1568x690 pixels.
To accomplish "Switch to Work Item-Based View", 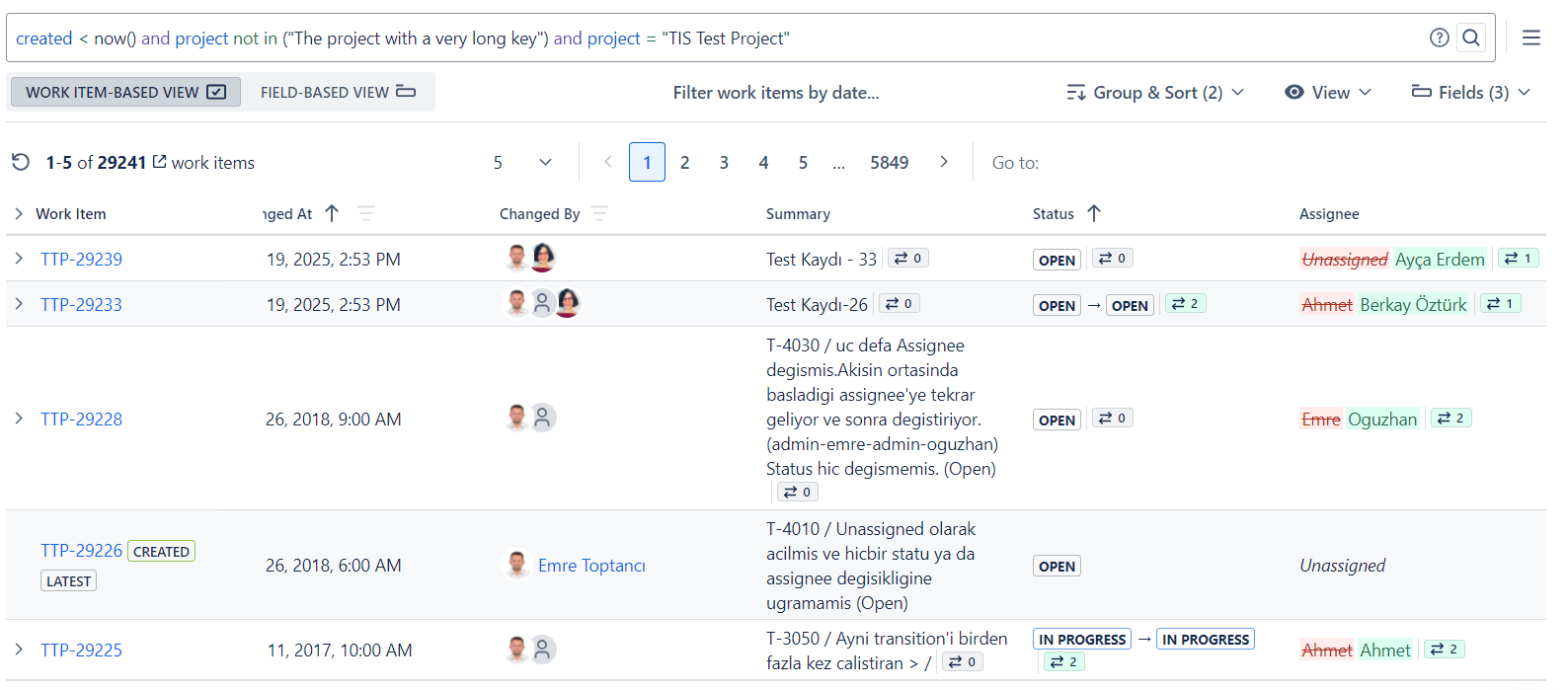I will tap(125, 92).
